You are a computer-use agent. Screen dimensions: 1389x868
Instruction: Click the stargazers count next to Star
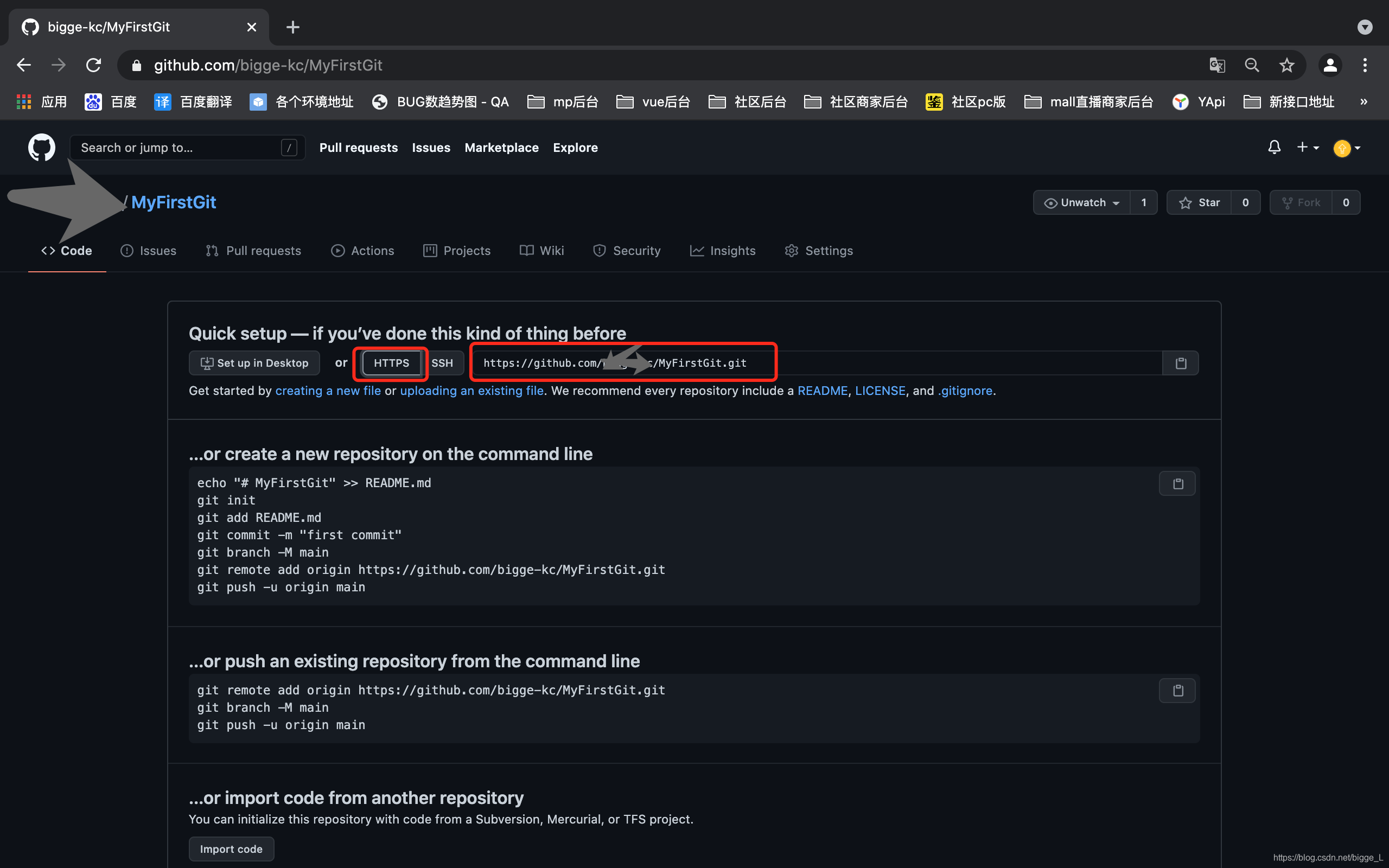1246,203
